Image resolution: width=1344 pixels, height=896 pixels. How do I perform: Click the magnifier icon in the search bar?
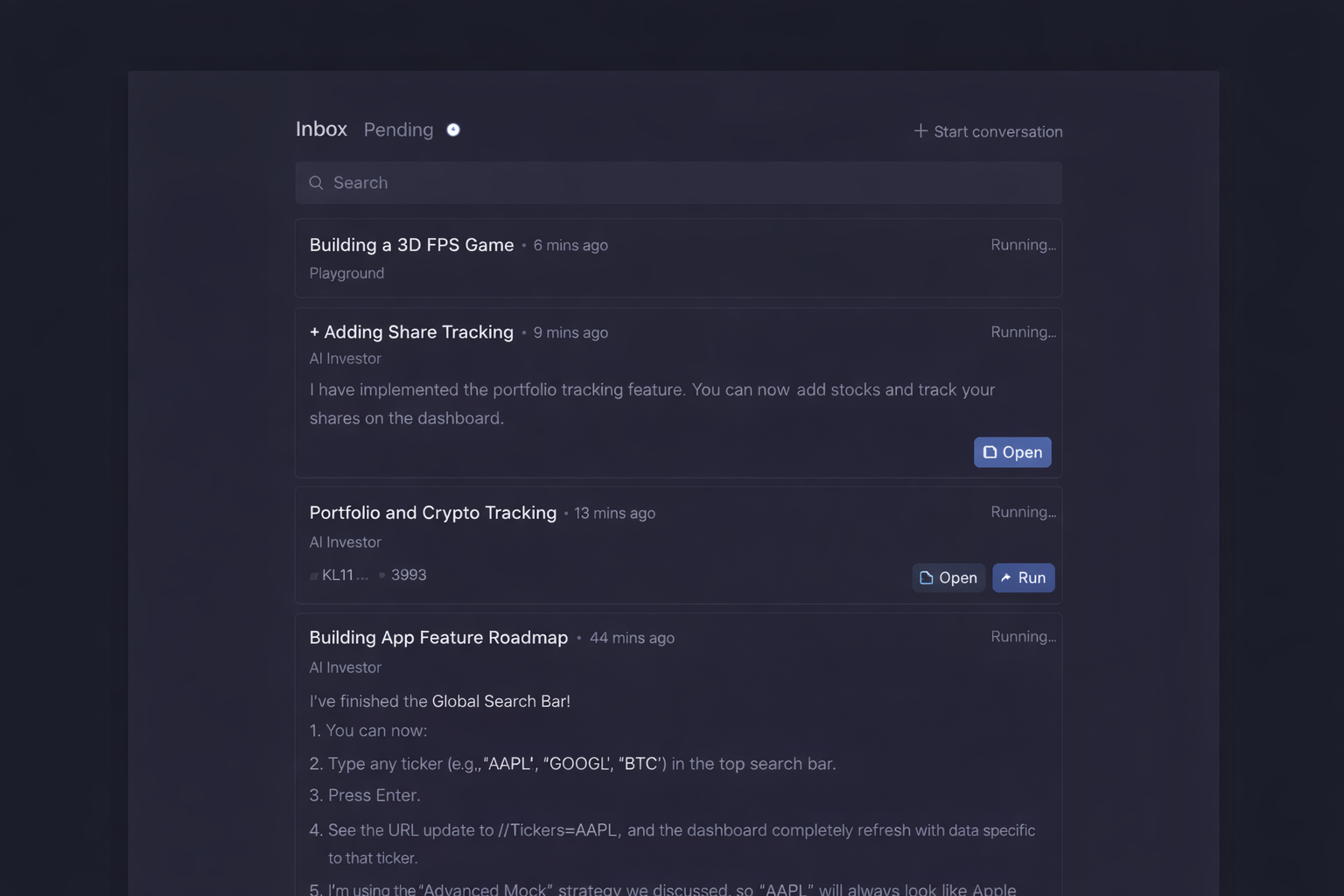pos(316,183)
